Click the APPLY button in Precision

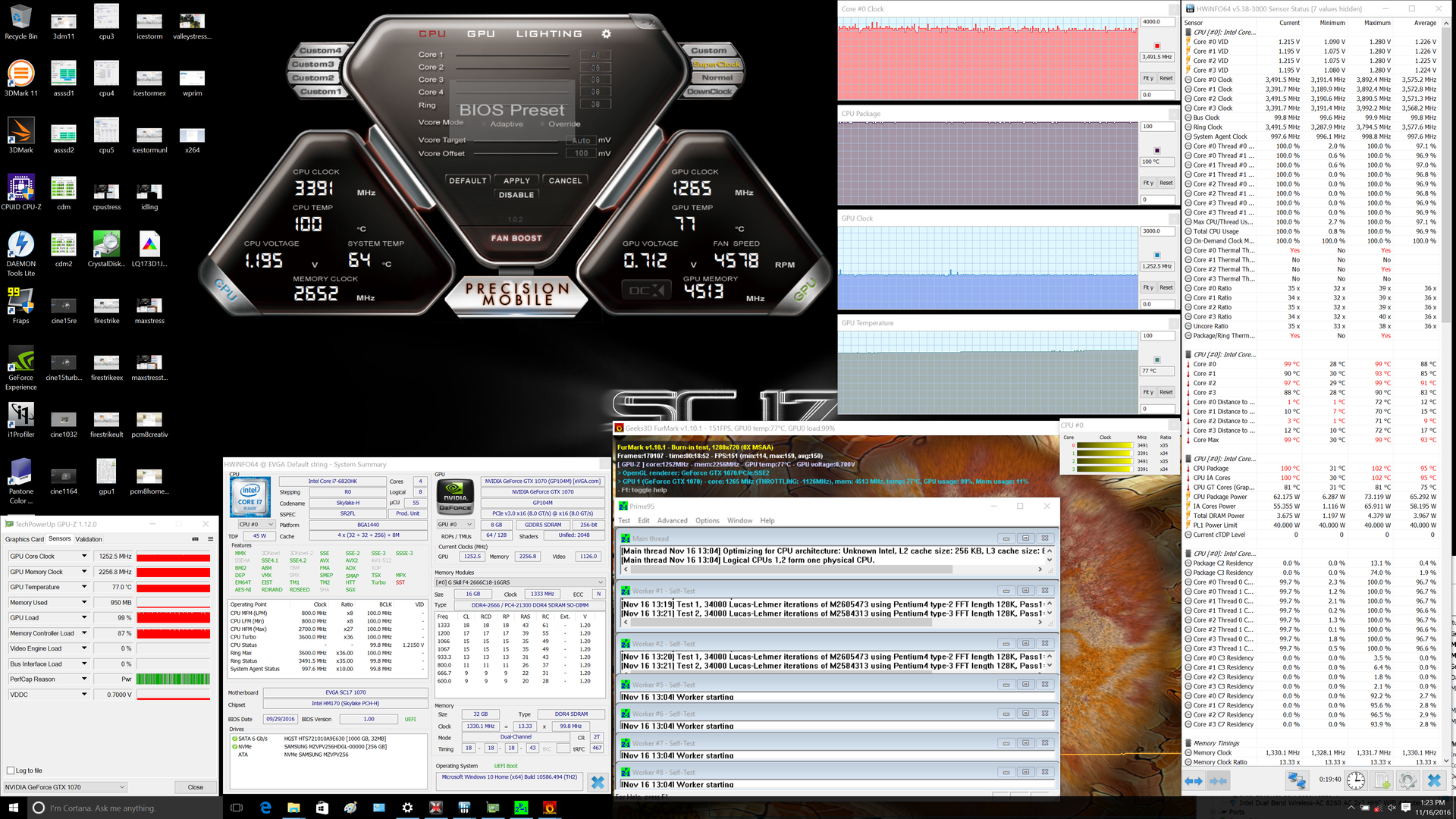click(516, 180)
